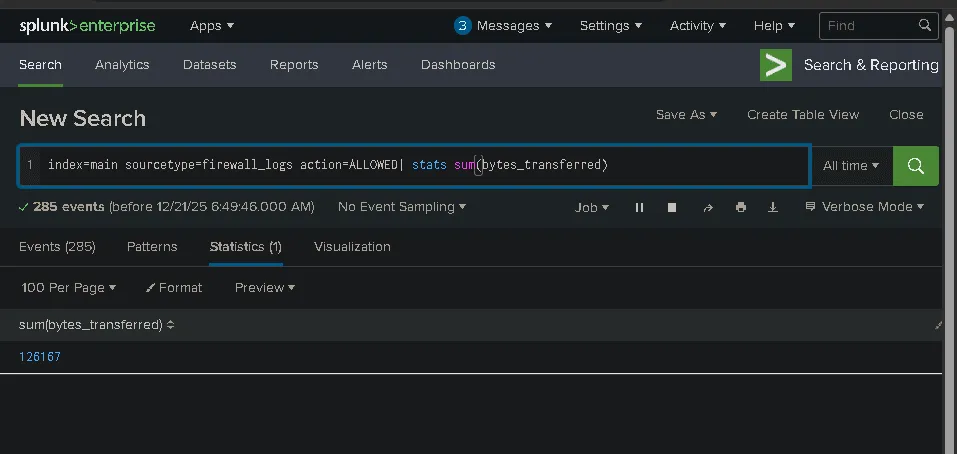
Task: Expand the Verbose Mode dropdown
Action: 864,207
